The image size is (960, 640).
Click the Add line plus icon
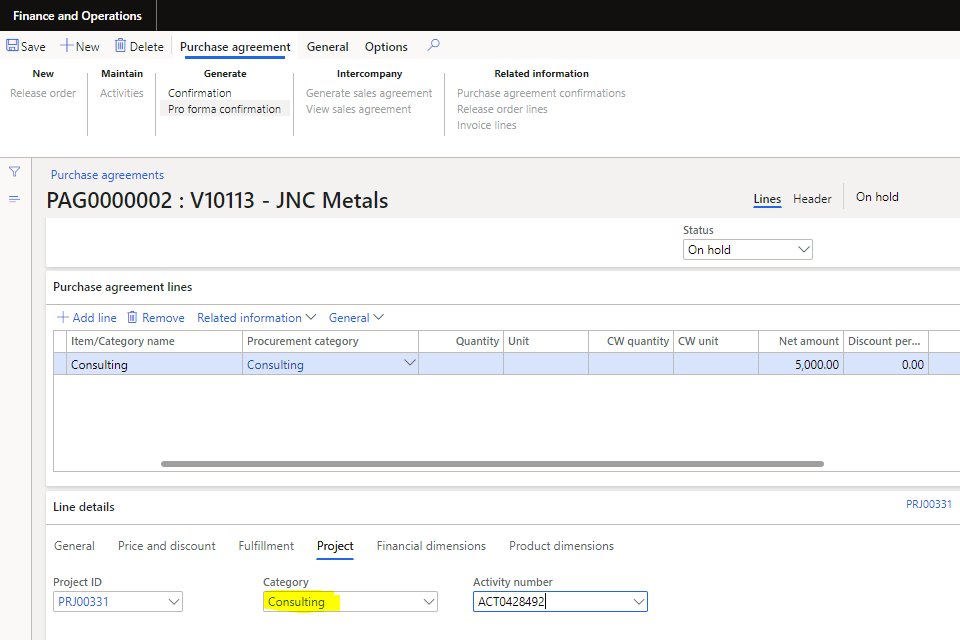pos(63,317)
